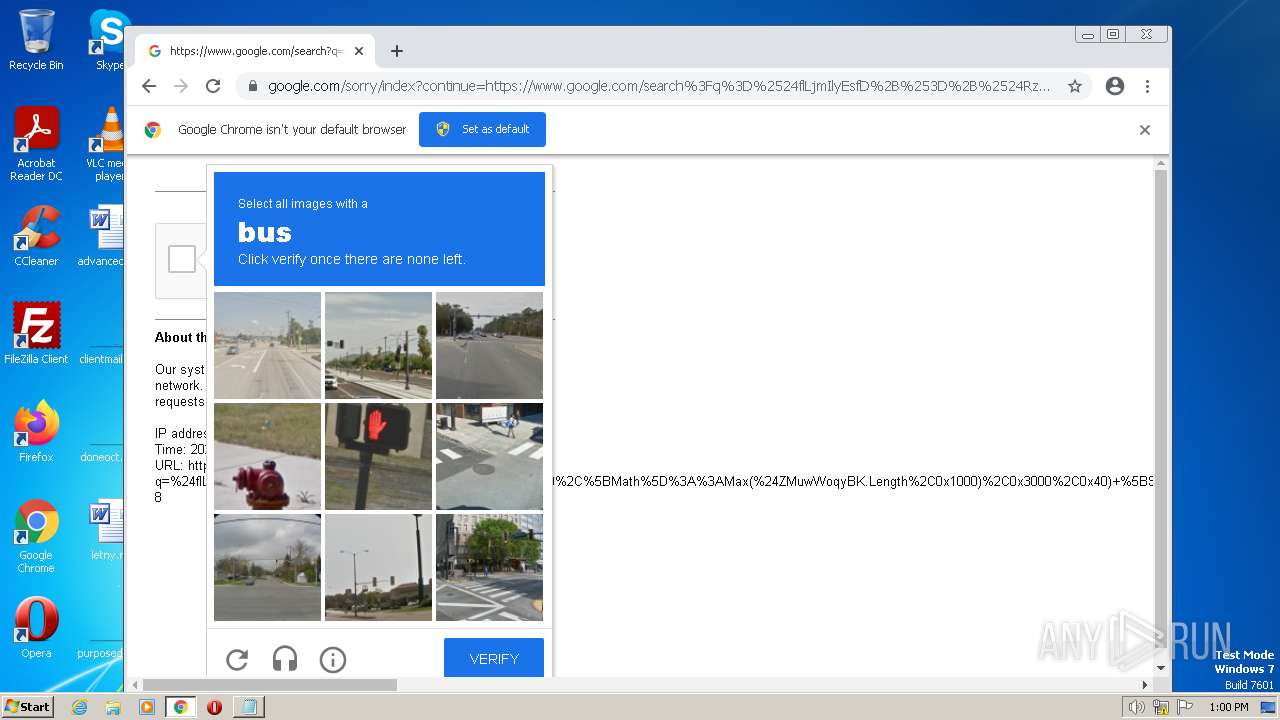Open Opera taskbar icon
This screenshot has width=1280, height=720.
(x=214, y=707)
